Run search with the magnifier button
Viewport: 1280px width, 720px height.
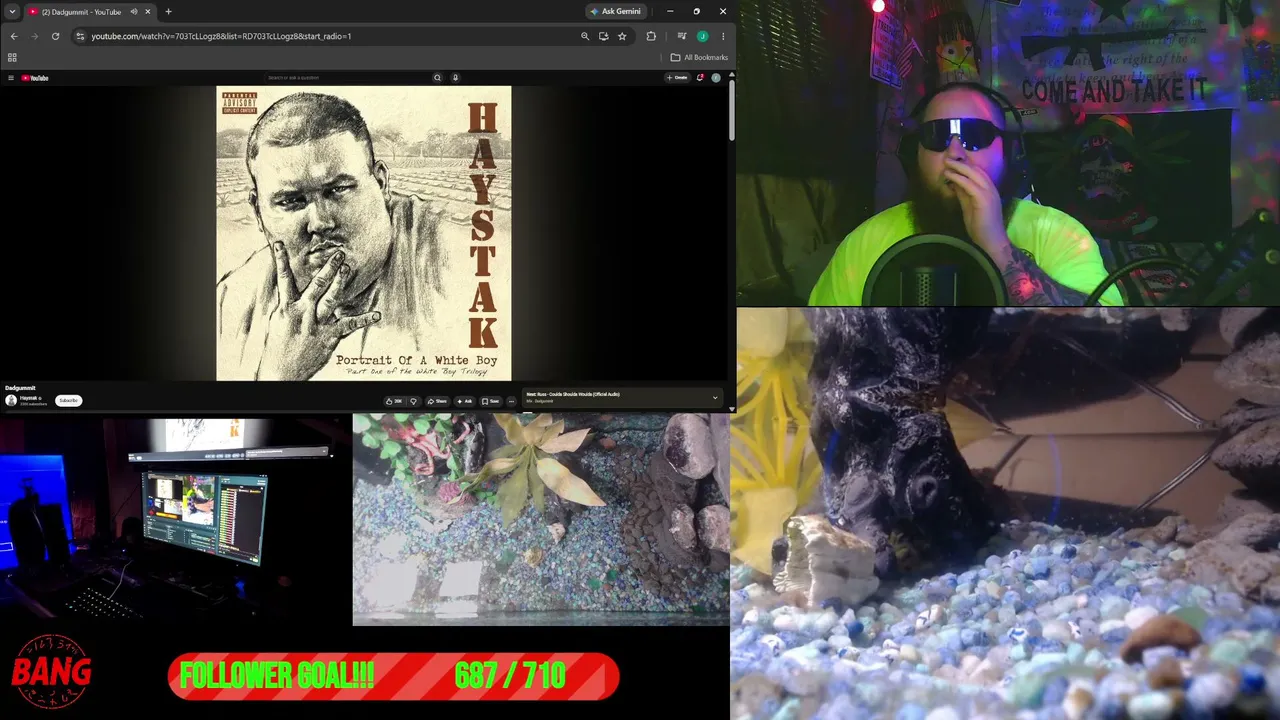tap(437, 77)
